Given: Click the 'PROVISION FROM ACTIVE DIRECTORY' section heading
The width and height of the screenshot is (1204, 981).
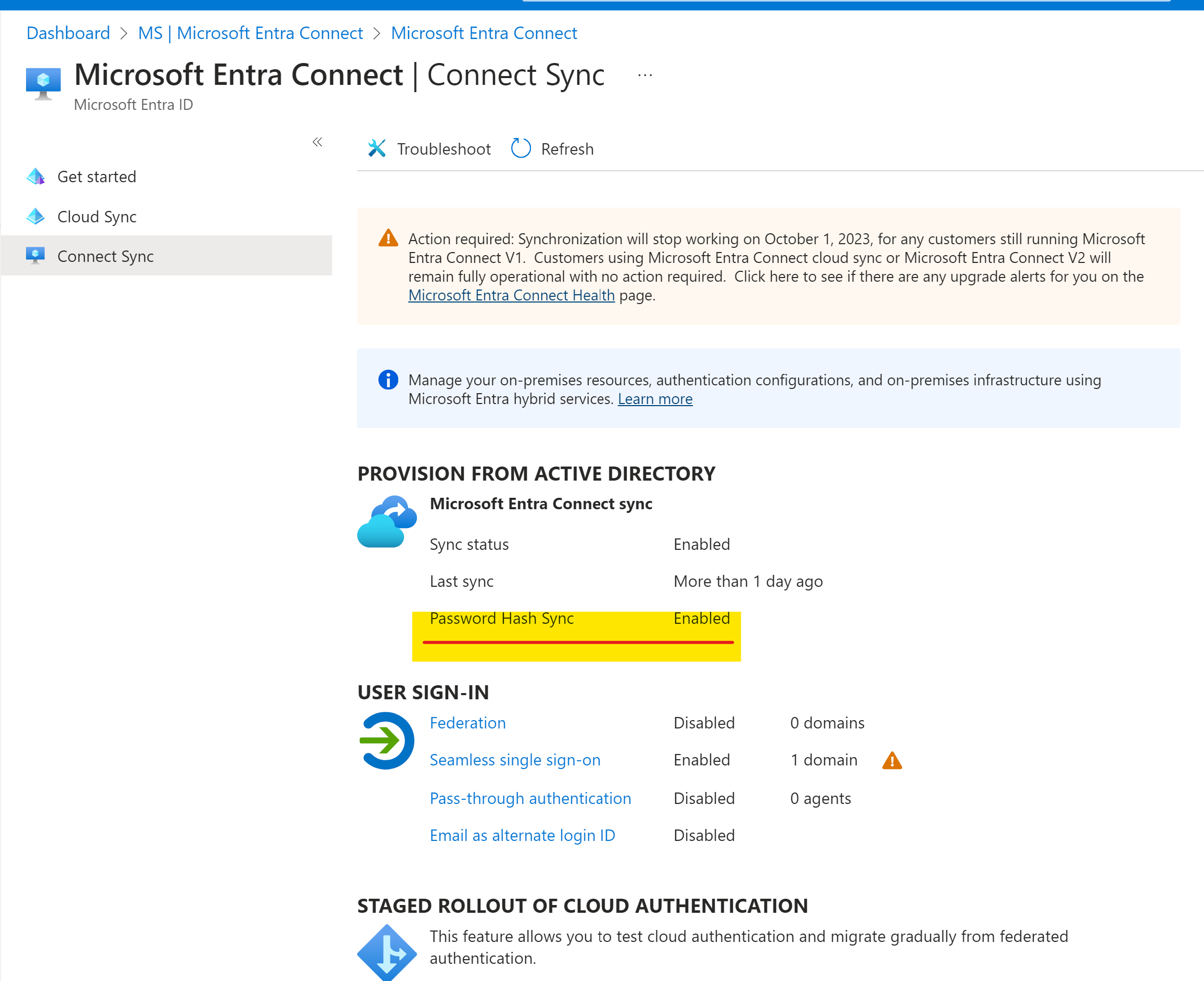Looking at the screenshot, I should coord(536,473).
